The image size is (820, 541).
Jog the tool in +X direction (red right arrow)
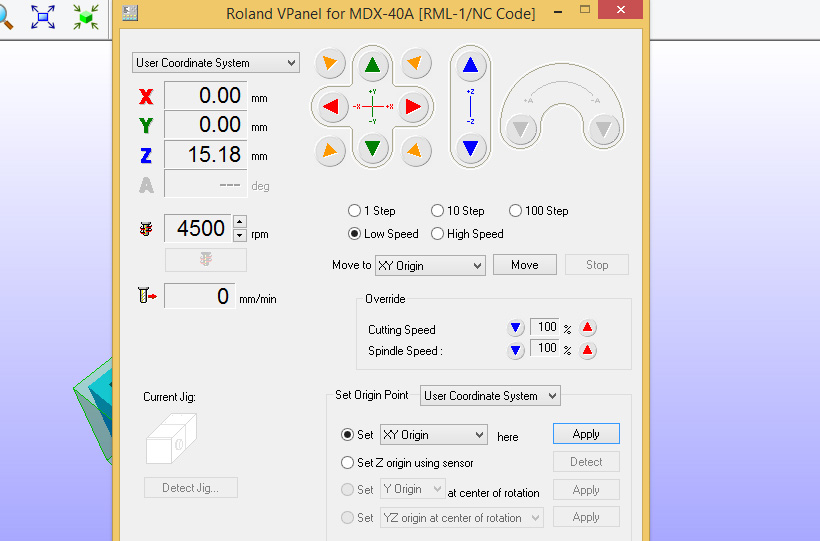(x=413, y=107)
